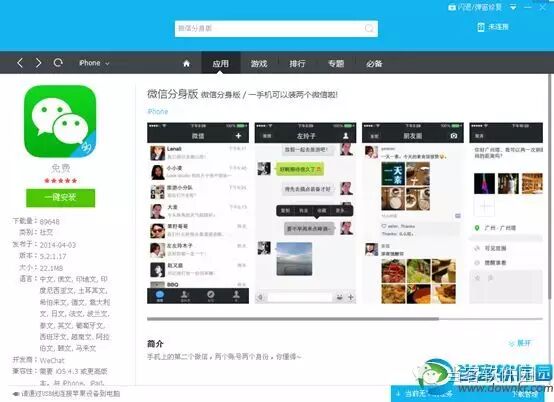Click contact icon in second screenshot header

coord(346,136)
